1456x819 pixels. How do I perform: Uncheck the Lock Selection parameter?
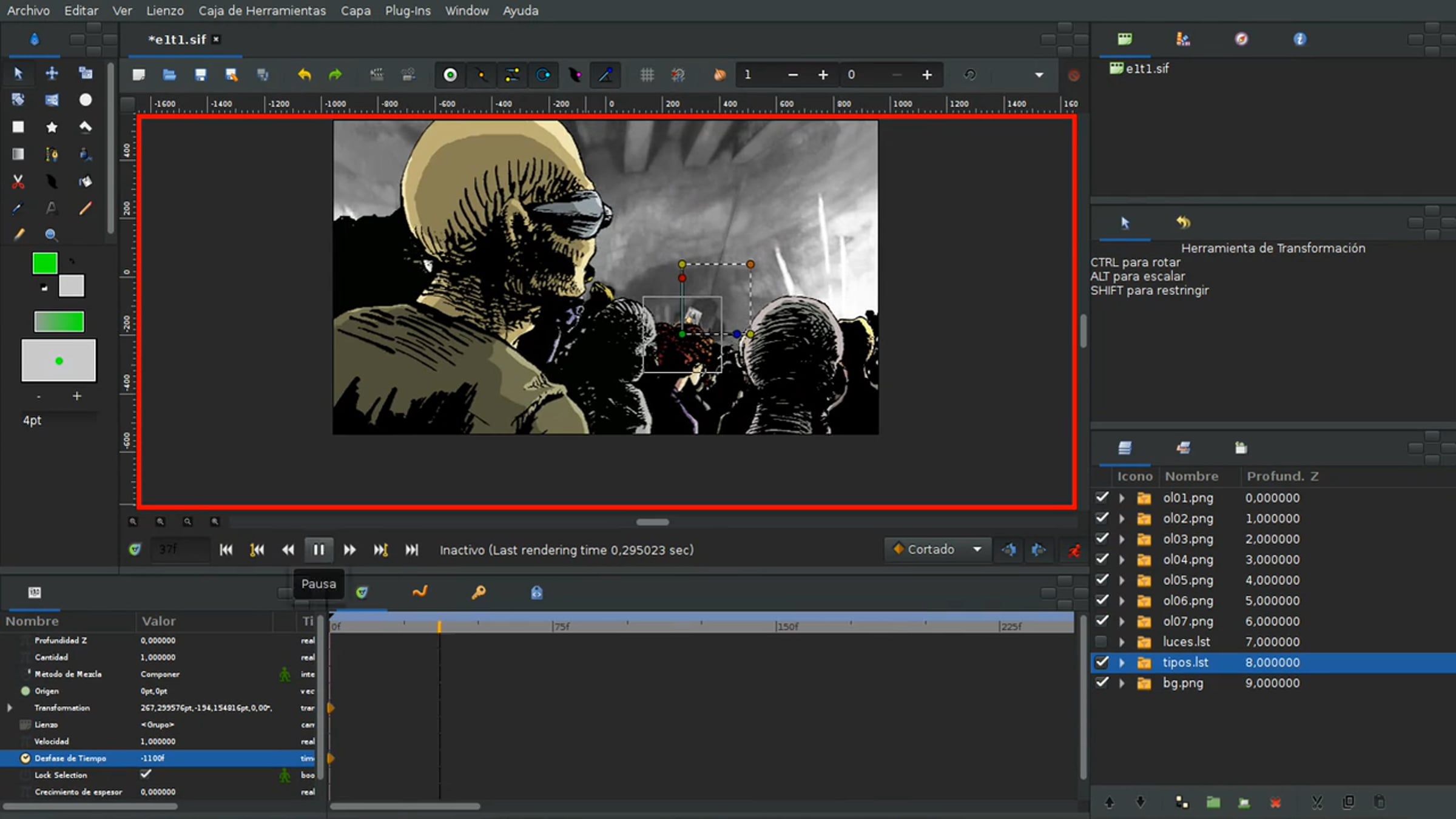pos(146,774)
